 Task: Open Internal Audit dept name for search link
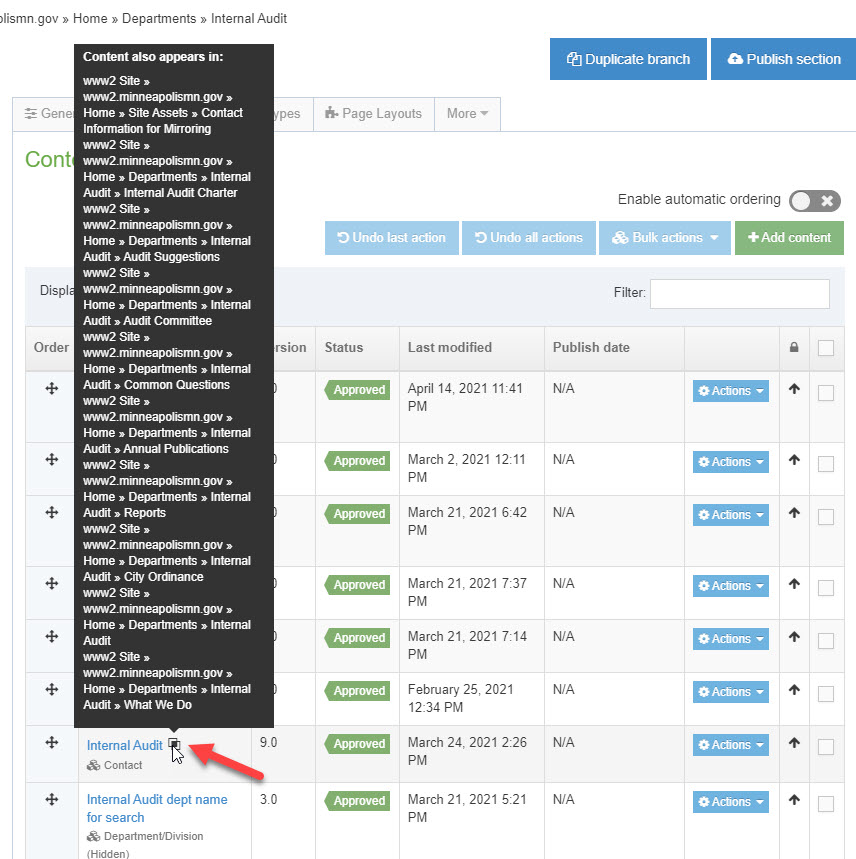click(x=157, y=809)
